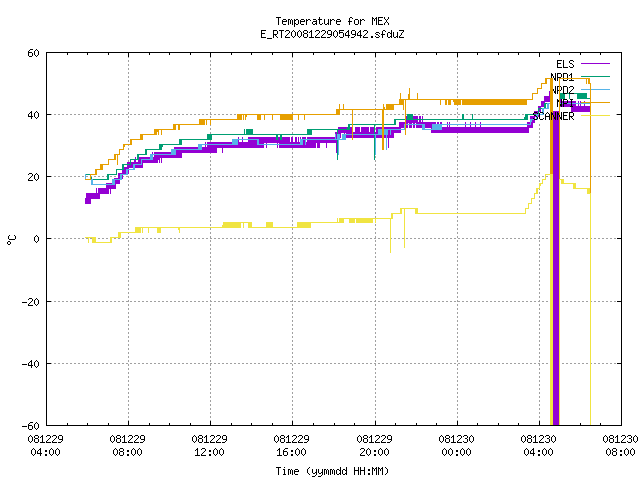Click the yellow SCANNER legend line sample
This screenshot has width=640, height=480.
pos(595,116)
